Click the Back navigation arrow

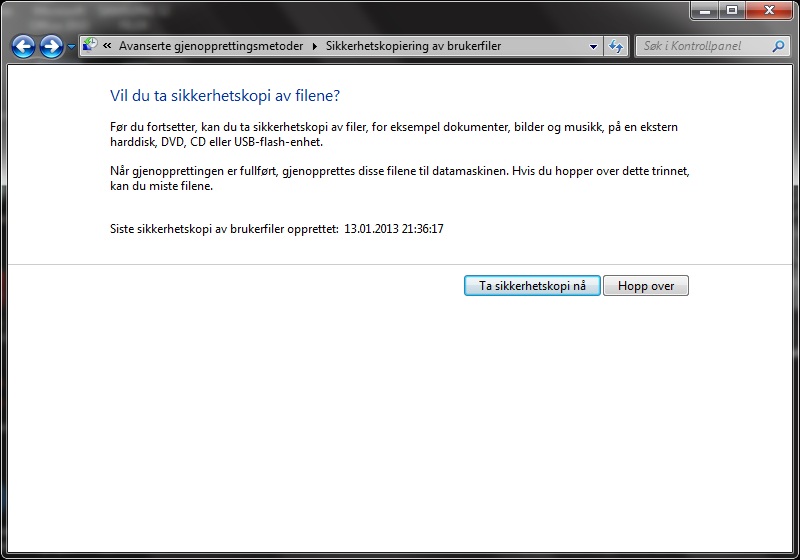[23, 46]
